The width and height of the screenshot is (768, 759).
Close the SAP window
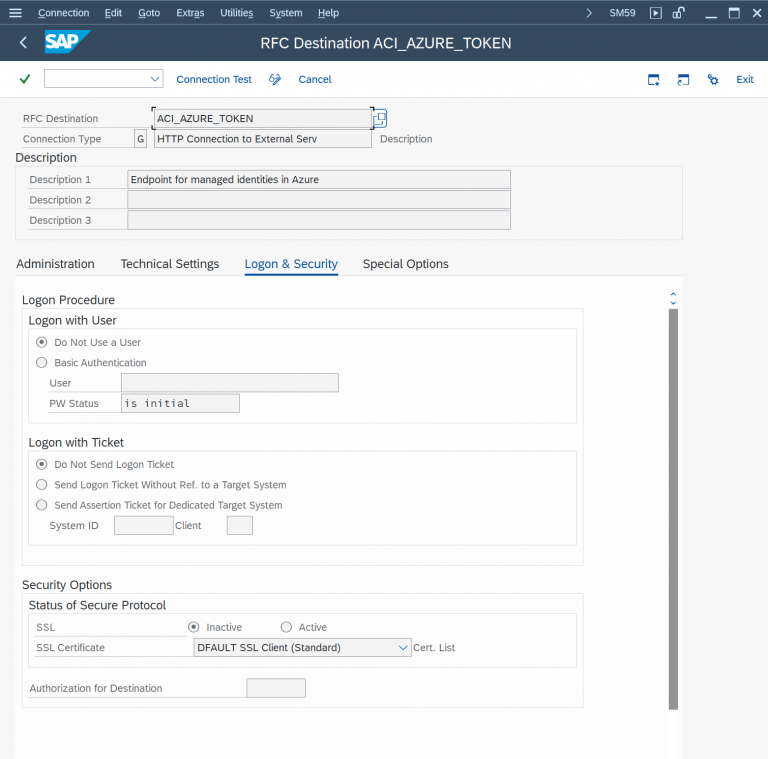point(757,13)
